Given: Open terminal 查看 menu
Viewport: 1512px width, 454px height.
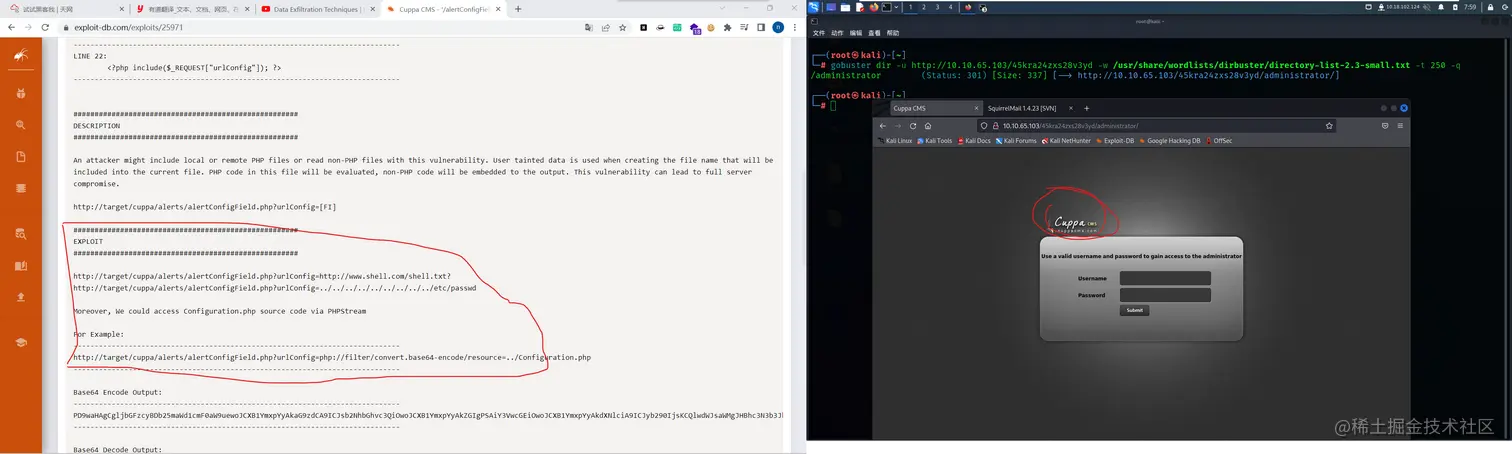Looking at the screenshot, I should 874,33.
